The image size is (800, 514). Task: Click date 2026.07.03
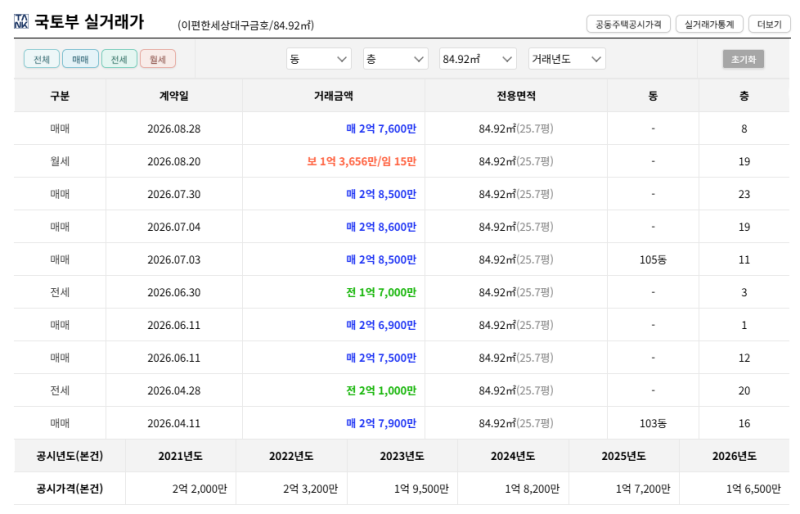click(174, 259)
